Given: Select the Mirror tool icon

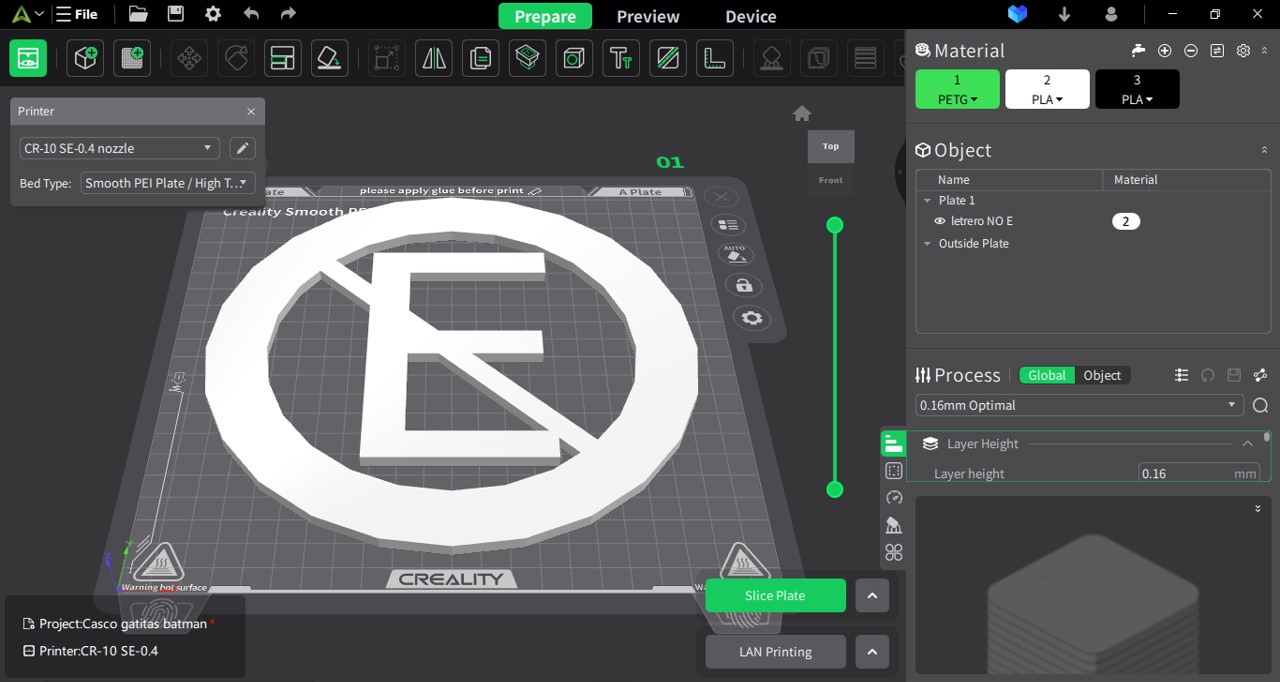Looking at the screenshot, I should coord(434,58).
